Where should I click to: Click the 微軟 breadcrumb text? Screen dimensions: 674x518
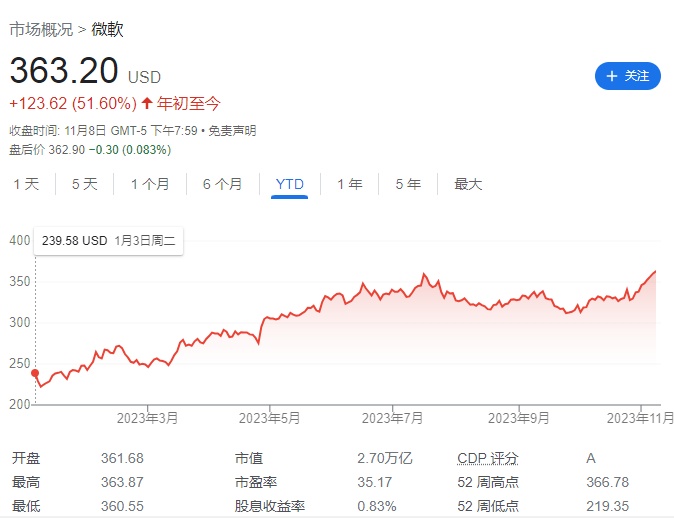[107, 30]
